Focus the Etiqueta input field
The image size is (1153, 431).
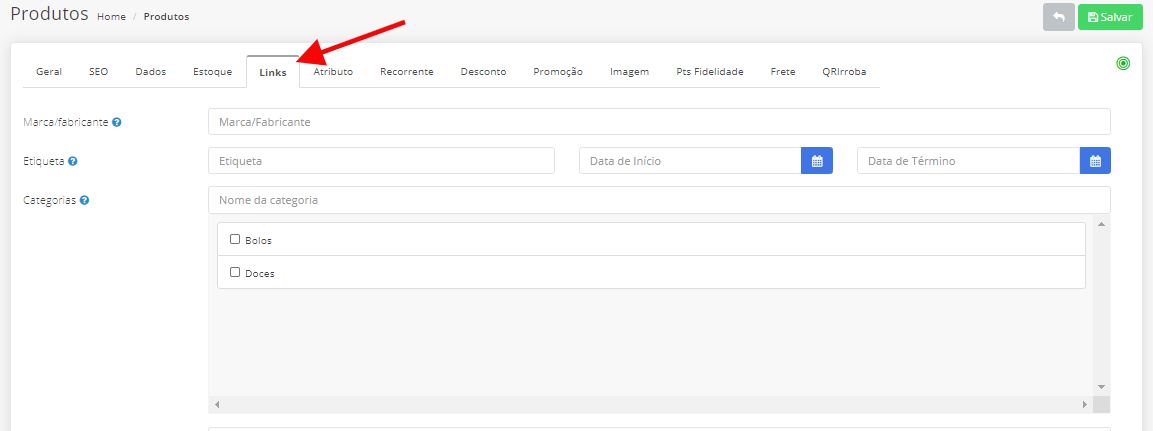[x=381, y=161]
